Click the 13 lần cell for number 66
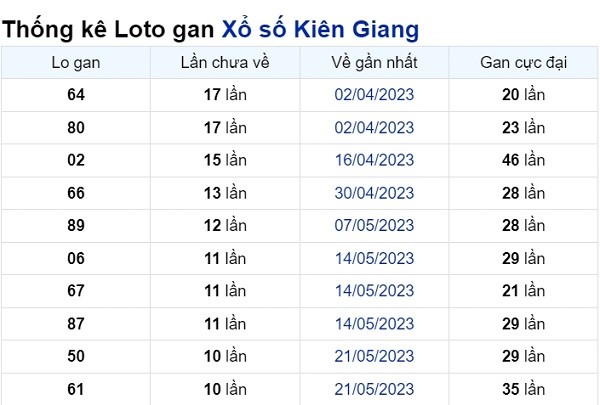The height and width of the screenshot is (405, 600). 225,193
